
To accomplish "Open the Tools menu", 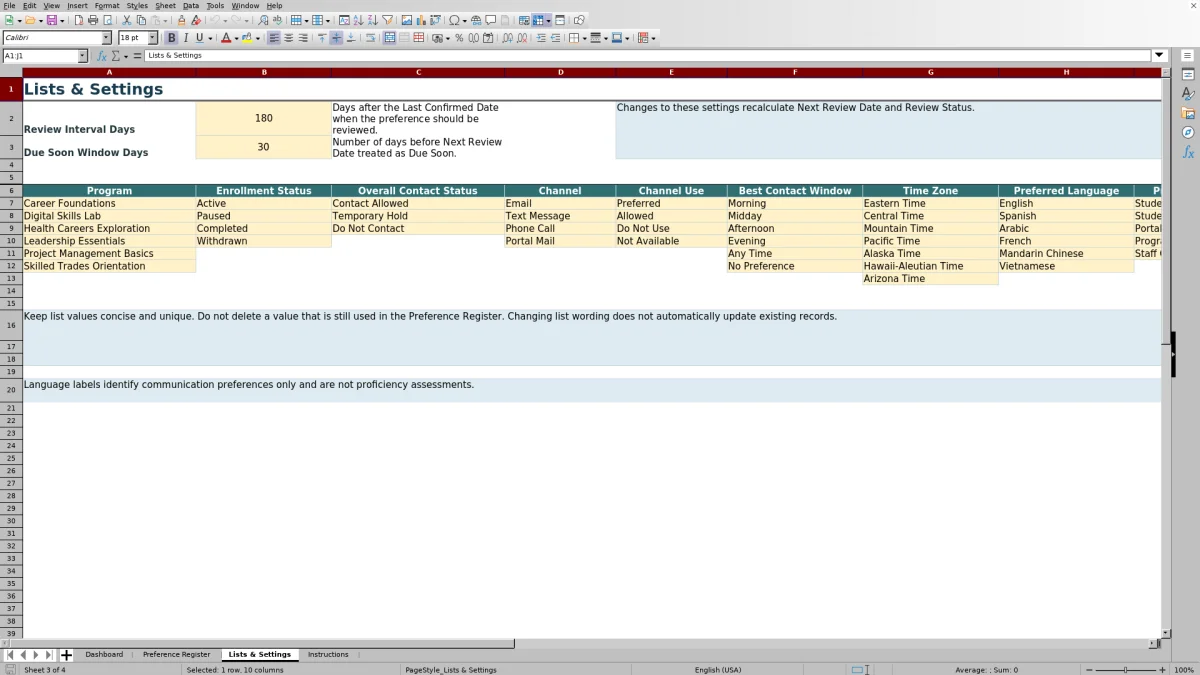I will [x=215, y=6].
